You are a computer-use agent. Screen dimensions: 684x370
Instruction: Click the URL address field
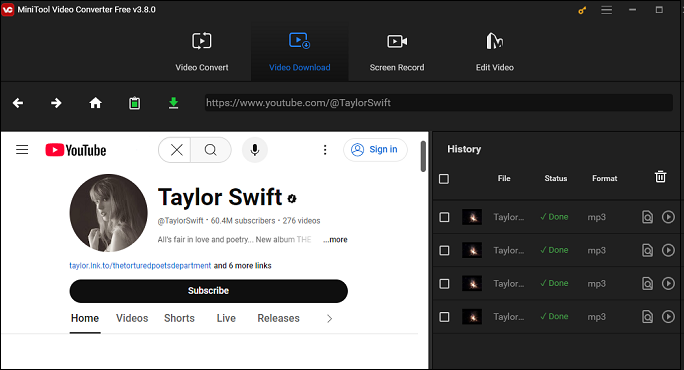click(438, 103)
